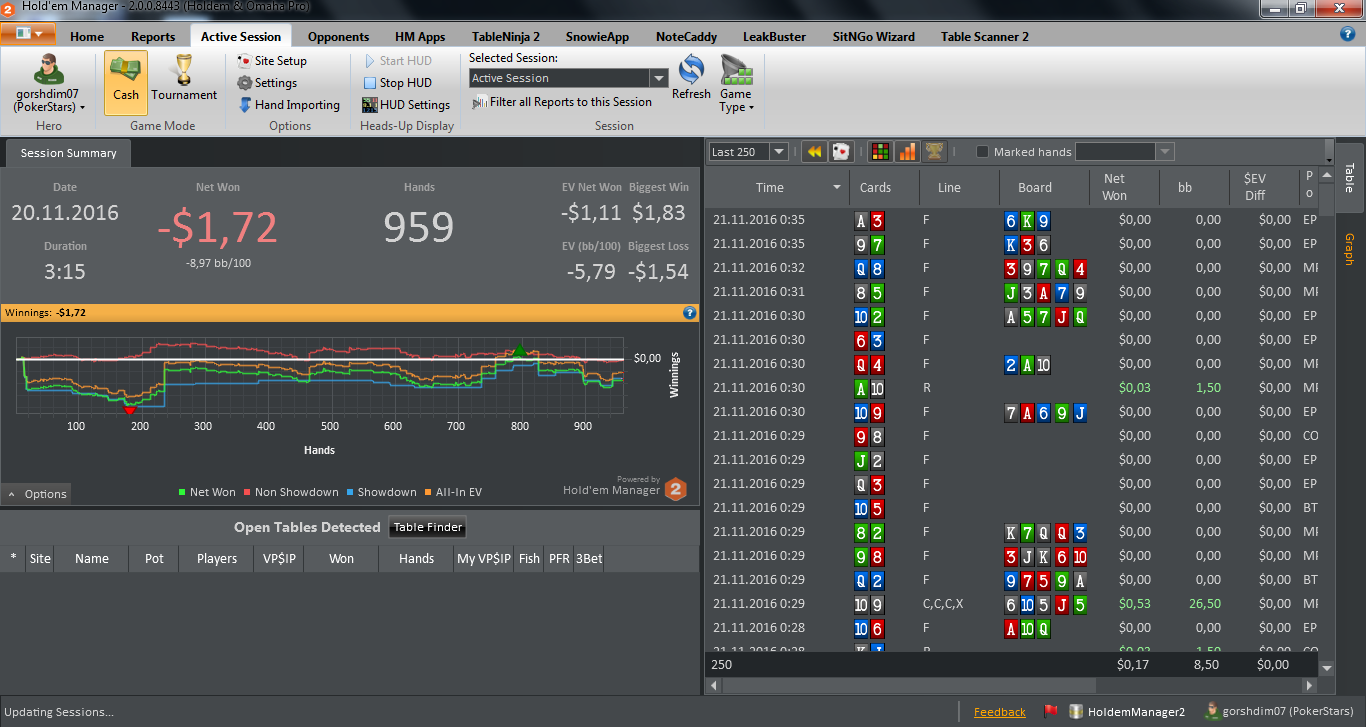This screenshot has height=727, width=1366.
Task: Click the Table Finder button
Action: (427, 527)
